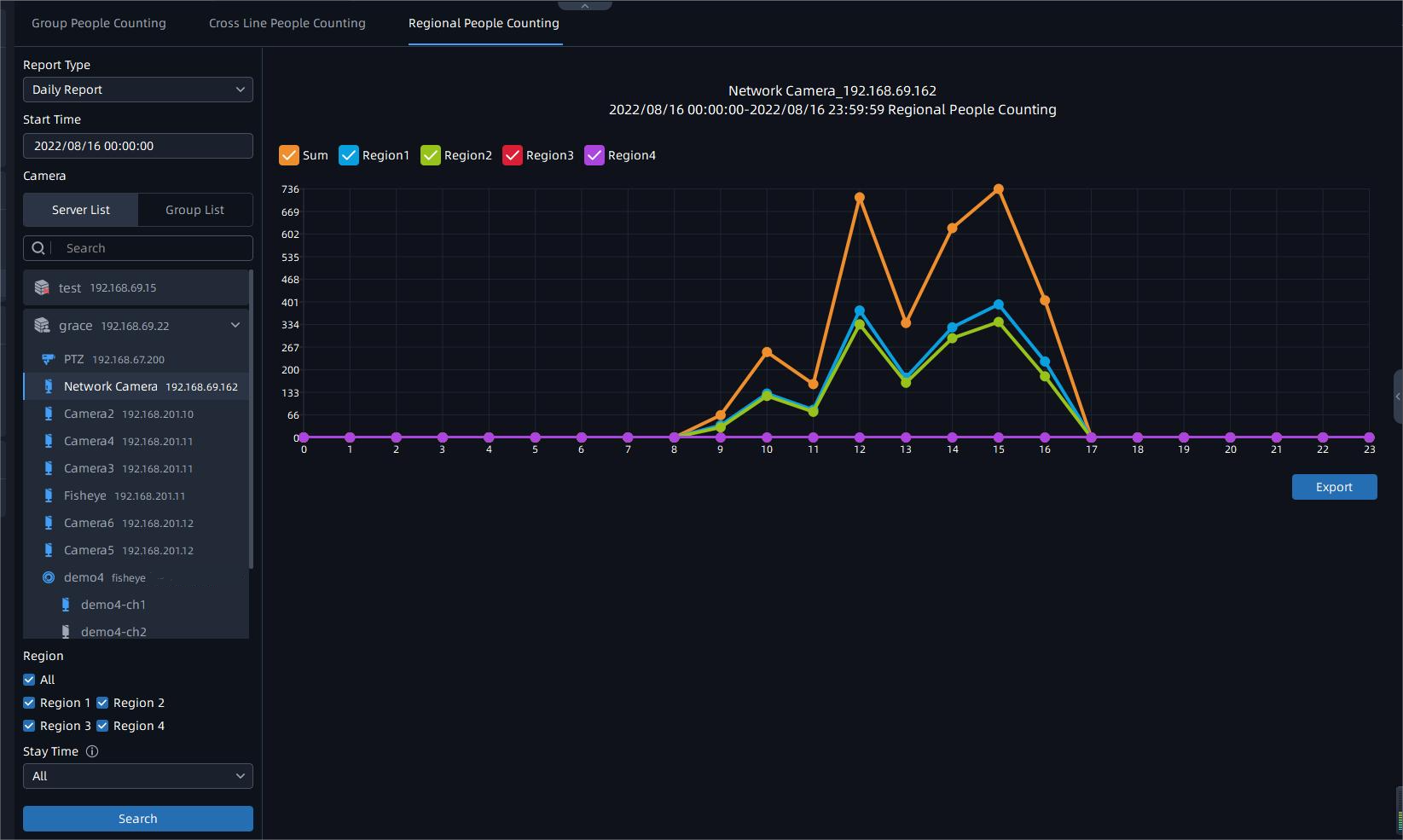Screen dimensions: 1403x840
Task: Toggle the All regions checkbox
Action: coord(29,680)
